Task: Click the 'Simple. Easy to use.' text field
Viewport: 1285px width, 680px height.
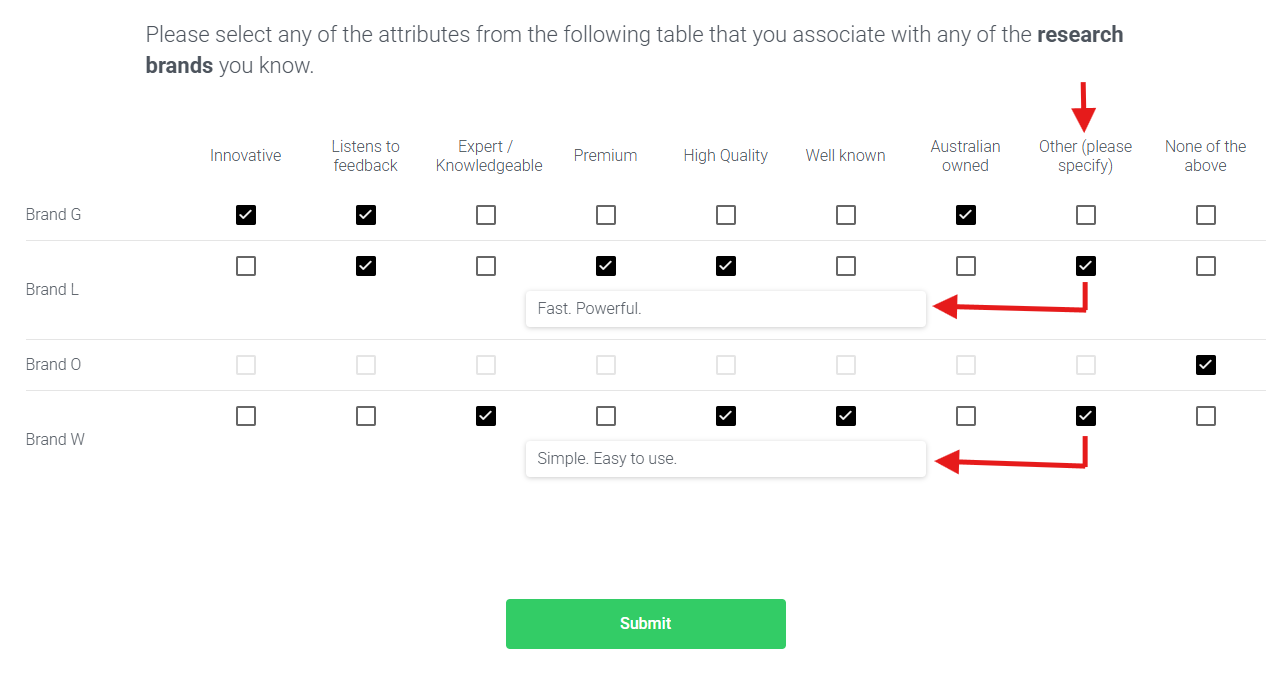Action: pyautogui.click(x=726, y=459)
